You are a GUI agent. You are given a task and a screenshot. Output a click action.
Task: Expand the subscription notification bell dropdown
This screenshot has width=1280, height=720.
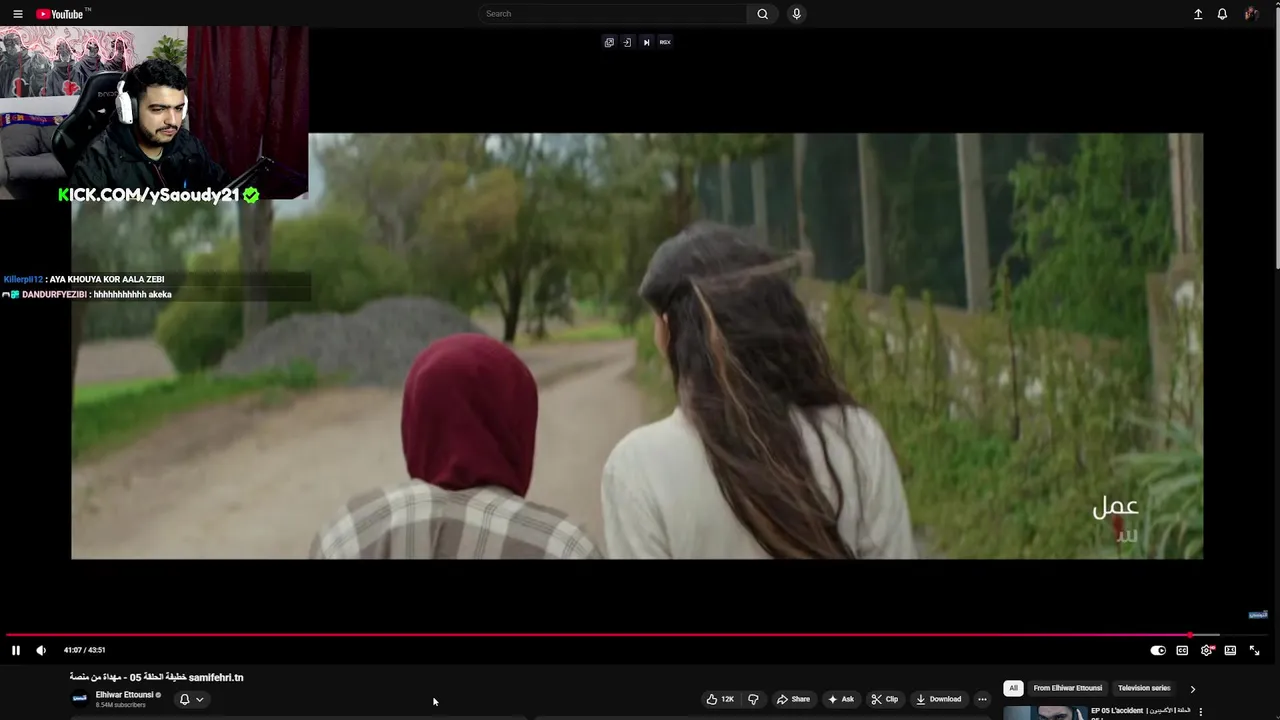click(x=191, y=699)
